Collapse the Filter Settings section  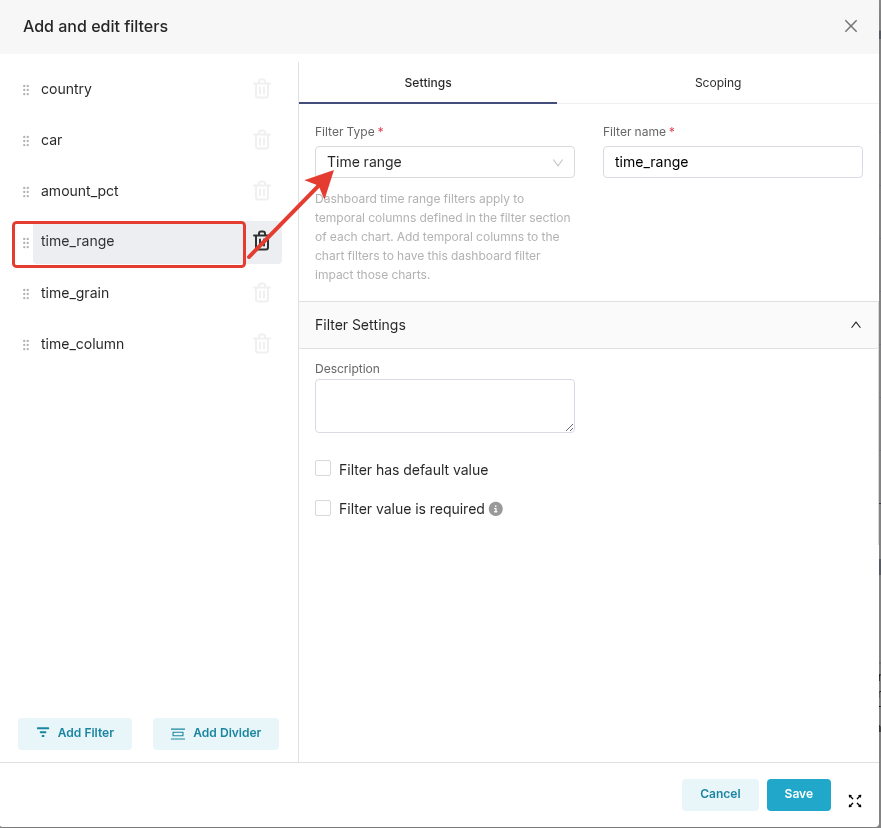(855, 325)
